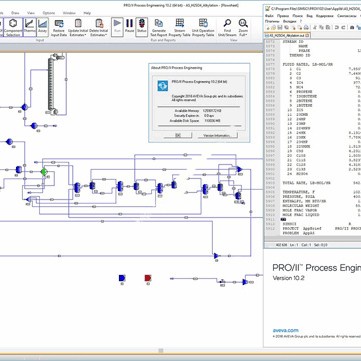Click Undo icon in editor toolbar
Image resolution: width=361 pixels, height=361 pixels.
(337, 27)
